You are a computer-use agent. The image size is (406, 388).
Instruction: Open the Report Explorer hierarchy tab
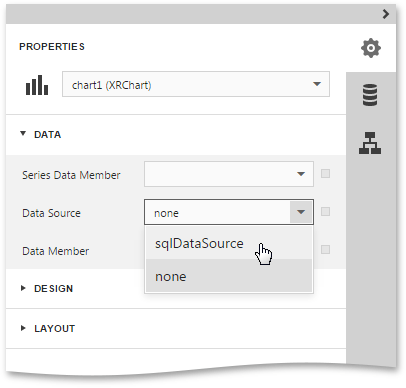click(x=370, y=143)
